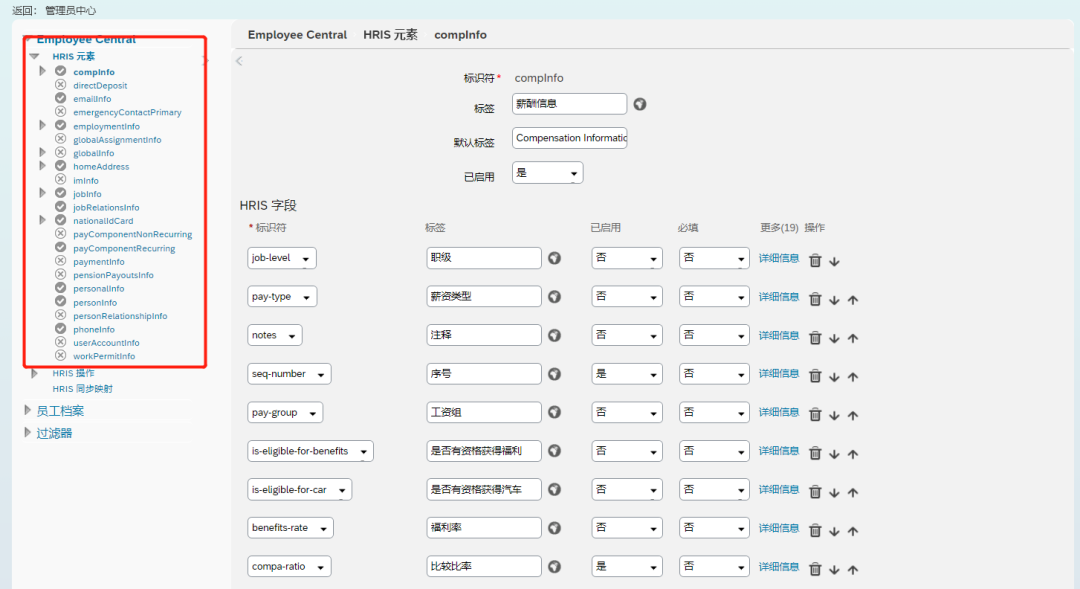Viewport: 1080px width, 589px height.
Task: Click HRIS 元素 breadcrumb
Action: click(x=390, y=34)
